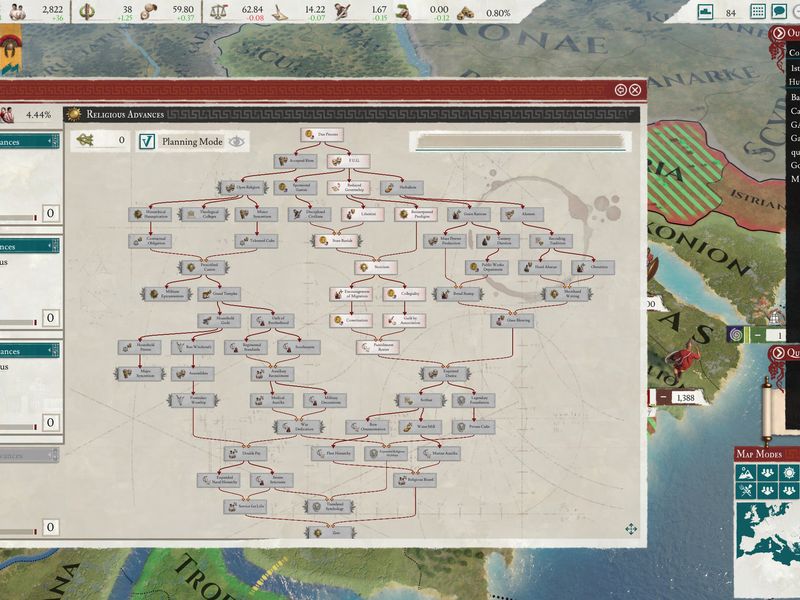Select the Medical Auxilia advance
This screenshot has width=800, height=600.
[x=271, y=401]
